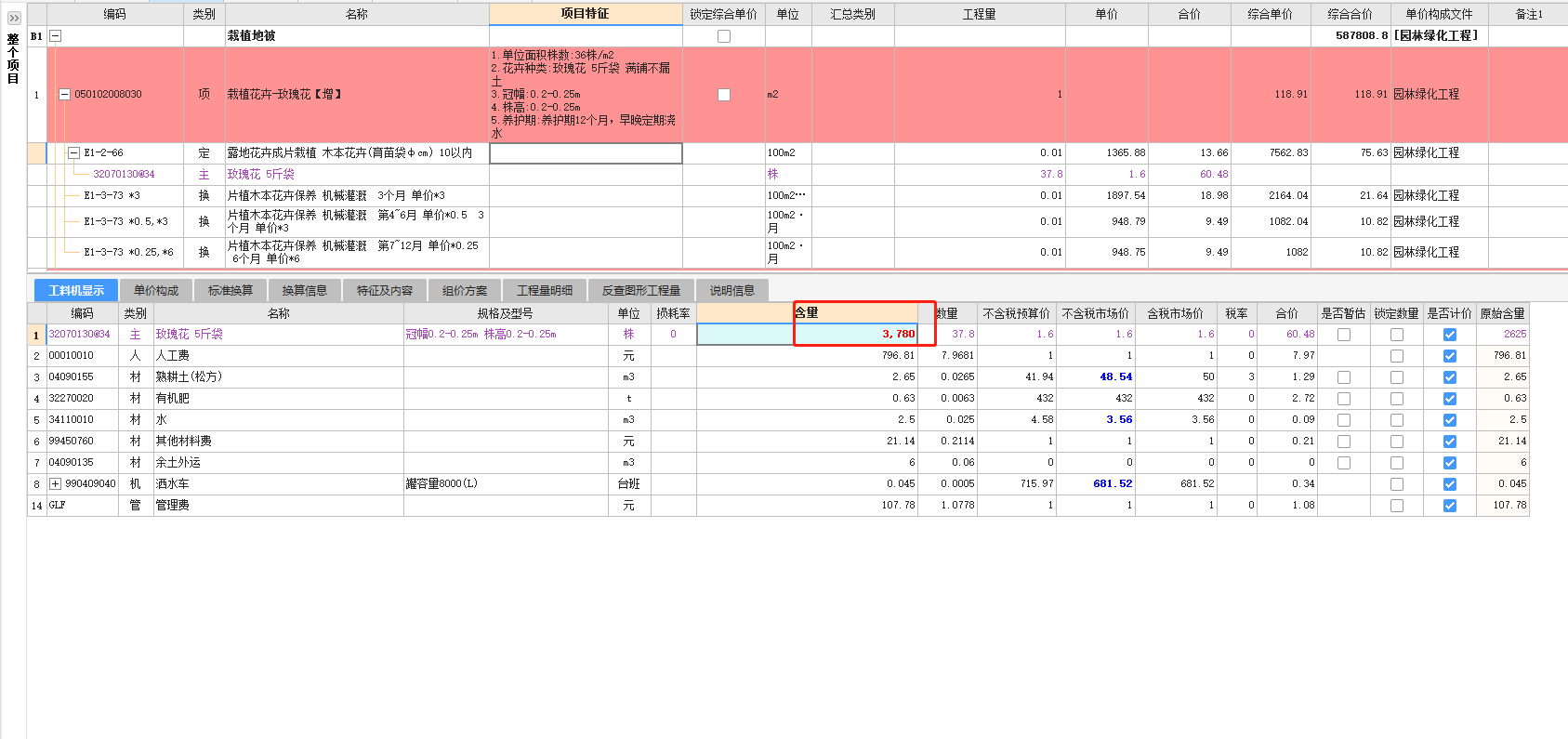This screenshot has height=739, width=1568.
Task: Click the 含量 column header in lower table
Action: click(x=807, y=313)
